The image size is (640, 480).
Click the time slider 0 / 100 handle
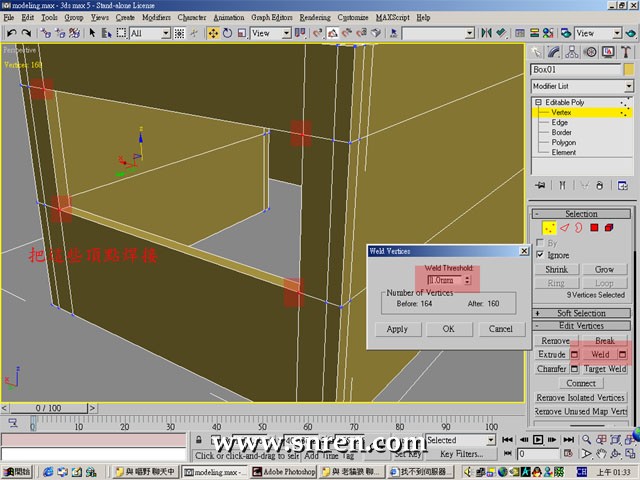pyautogui.click(x=49, y=408)
